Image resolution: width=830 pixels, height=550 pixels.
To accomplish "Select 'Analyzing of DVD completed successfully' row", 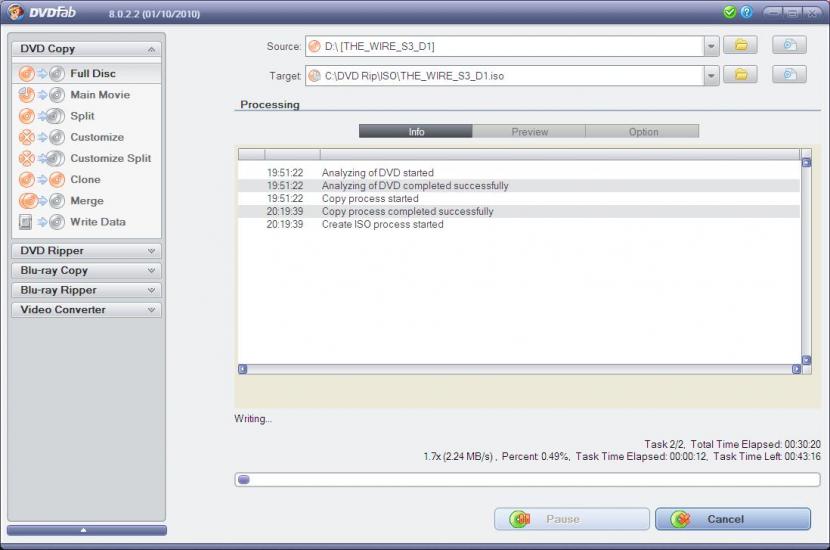I will pyautogui.click(x=519, y=185).
